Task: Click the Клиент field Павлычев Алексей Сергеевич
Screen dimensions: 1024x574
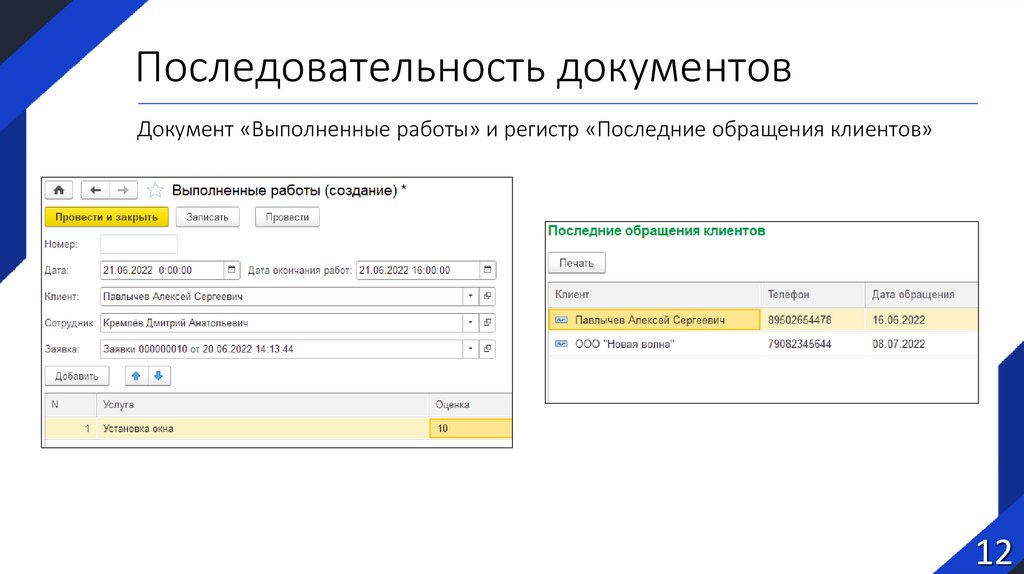Action: (x=282, y=296)
